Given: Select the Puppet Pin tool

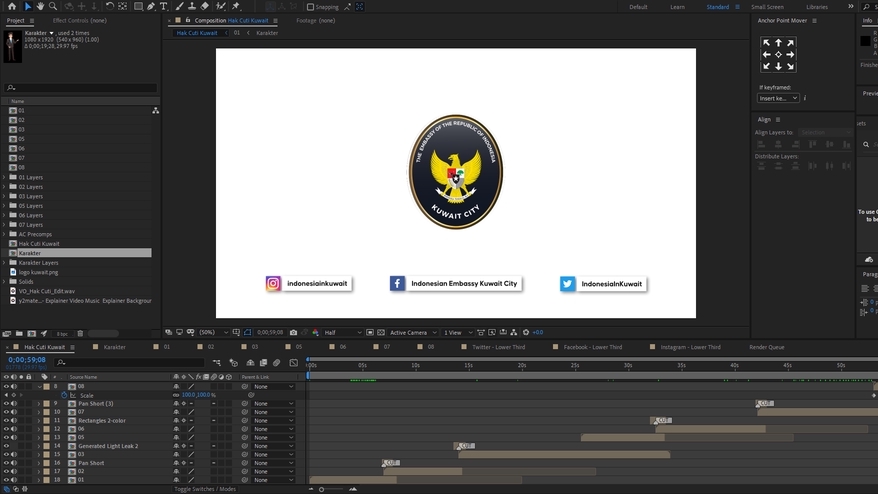Looking at the screenshot, I should click(x=236, y=7).
